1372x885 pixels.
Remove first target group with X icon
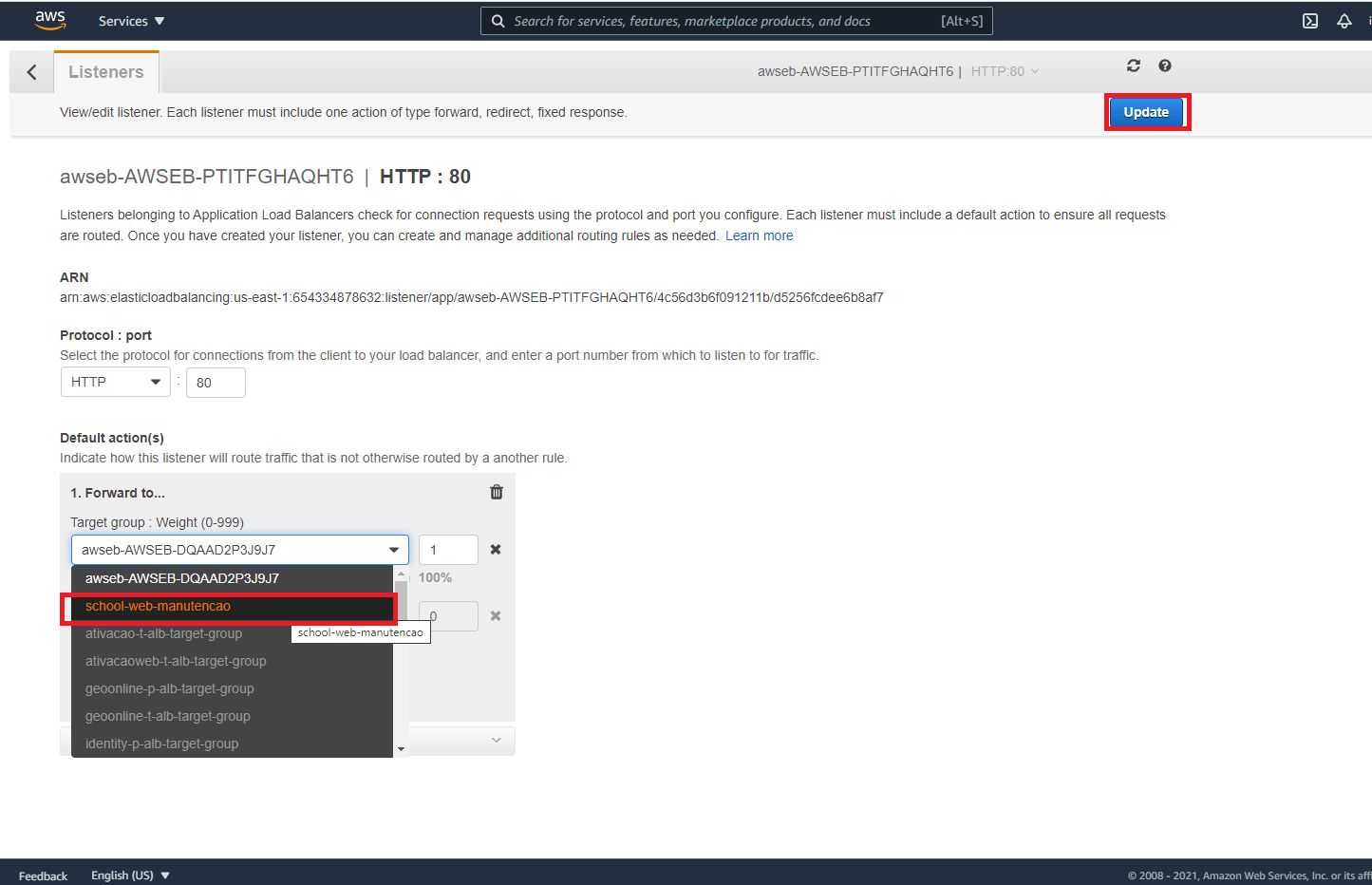point(495,550)
